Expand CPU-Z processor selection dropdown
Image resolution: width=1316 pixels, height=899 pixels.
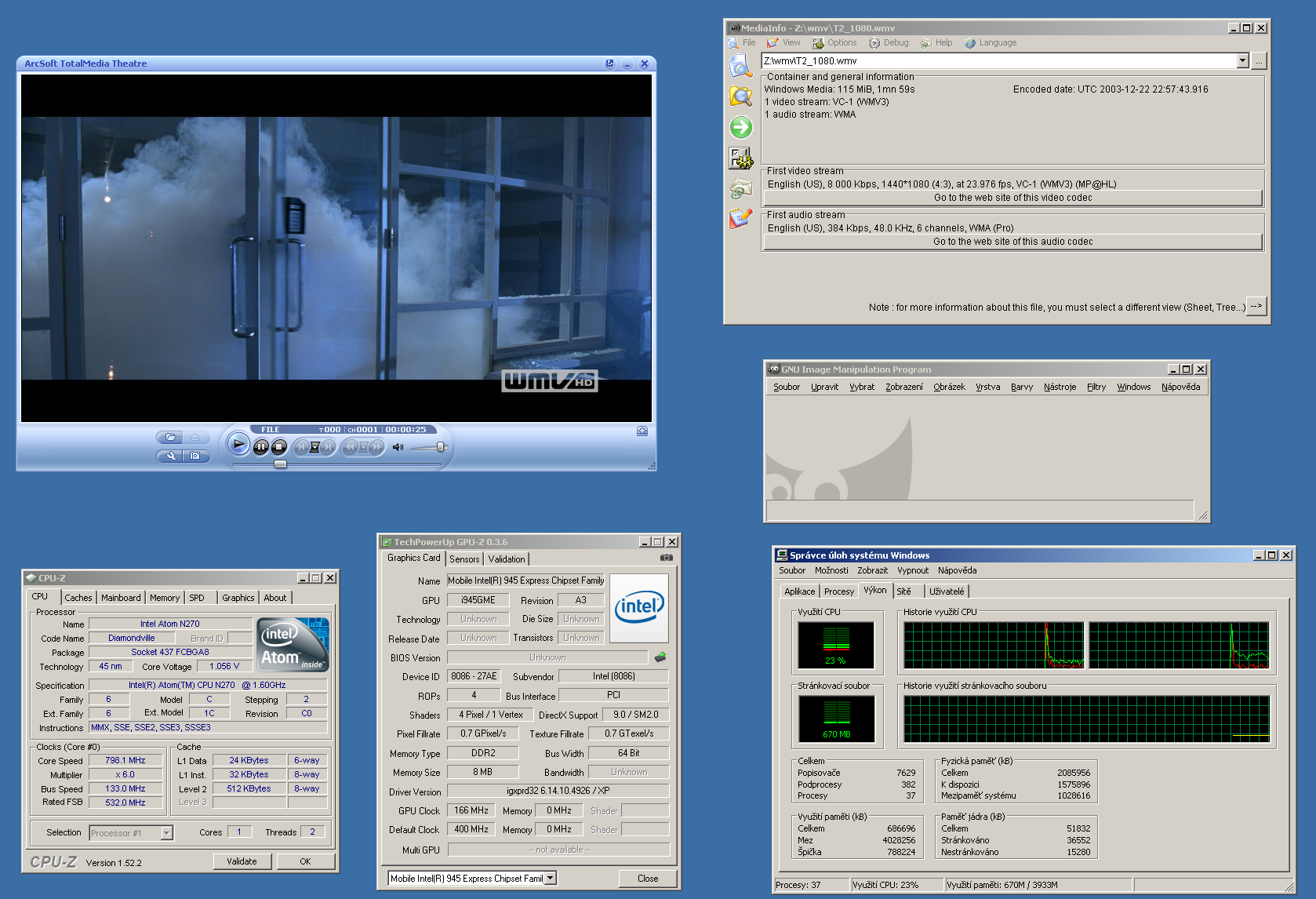point(166,833)
